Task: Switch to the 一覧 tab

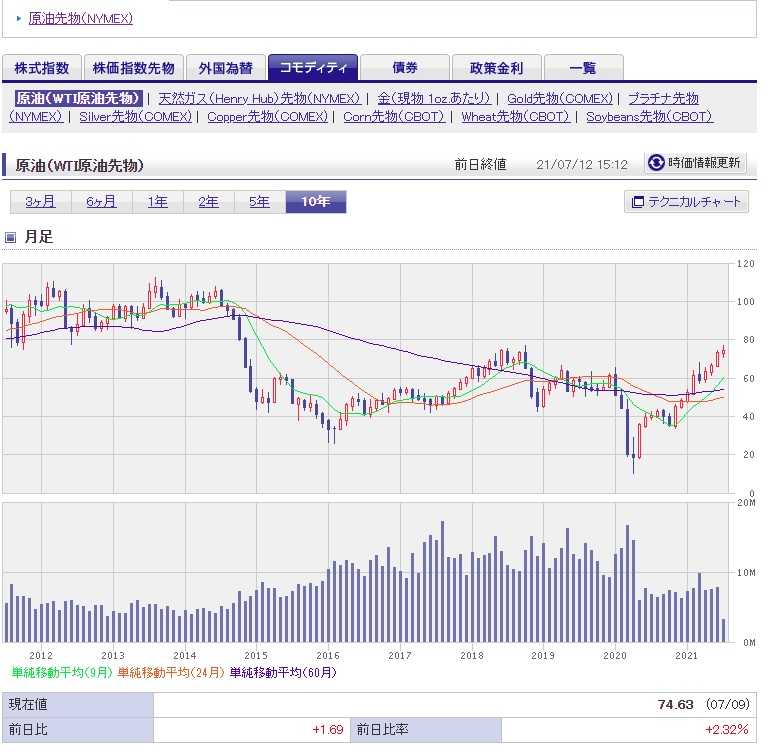Action: [x=583, y=68]
